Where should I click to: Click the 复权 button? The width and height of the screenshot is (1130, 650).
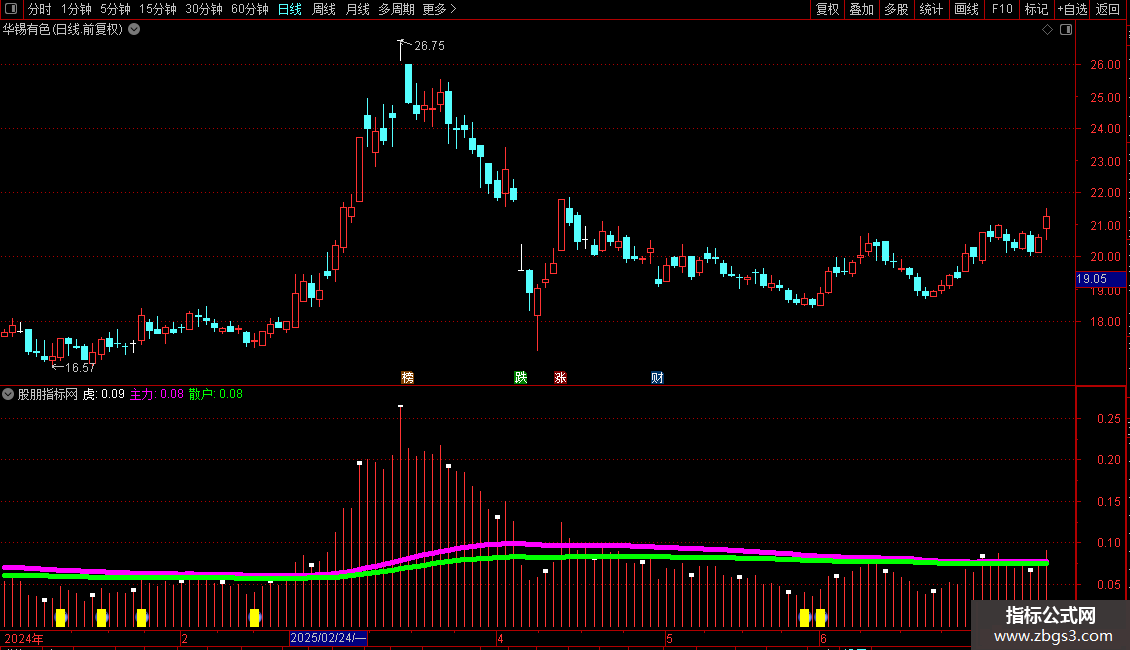click(827, 9)
